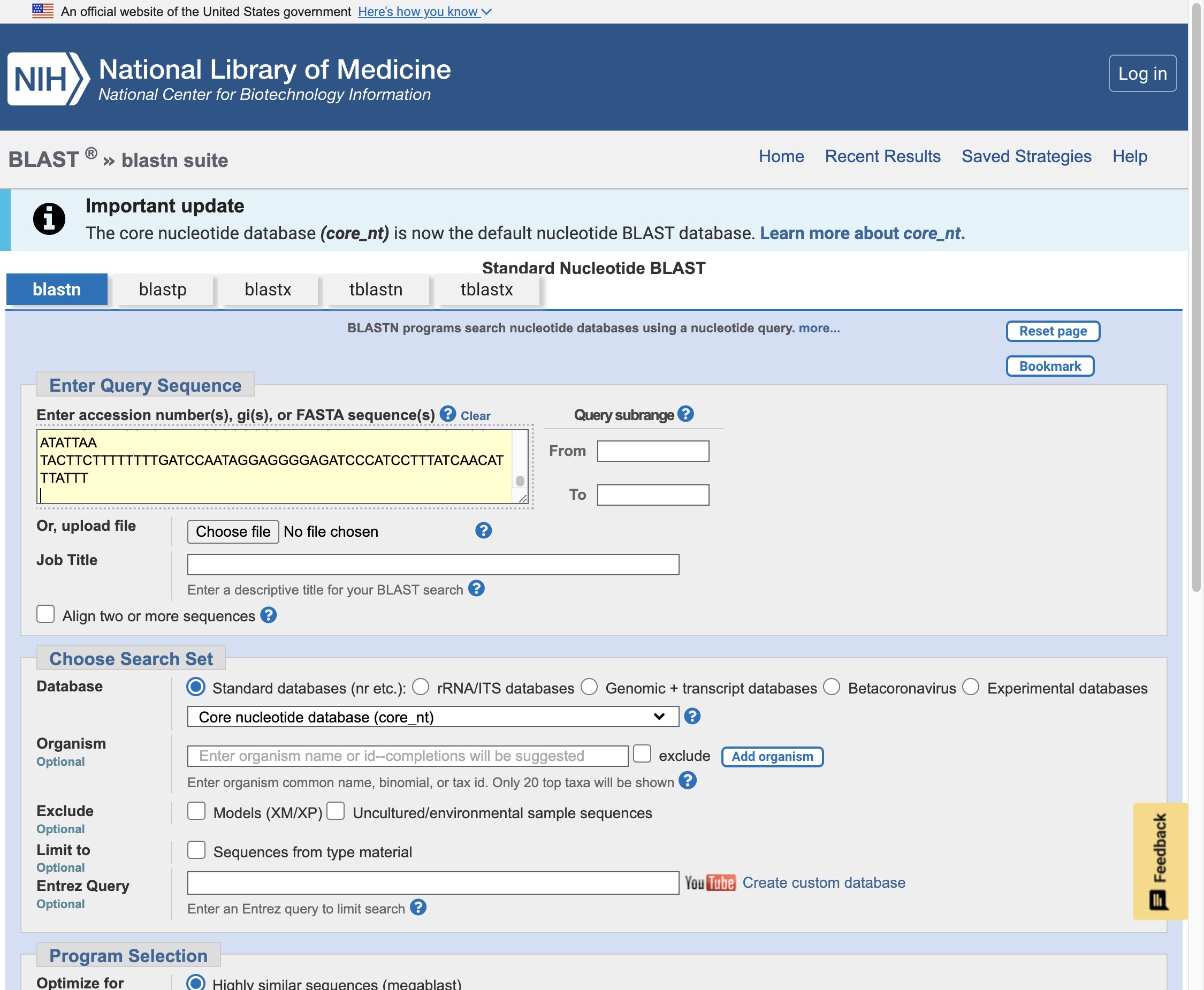Open help for FASTA sequence entry
The image size is (1204, 990).
click(x=448, y=414)
